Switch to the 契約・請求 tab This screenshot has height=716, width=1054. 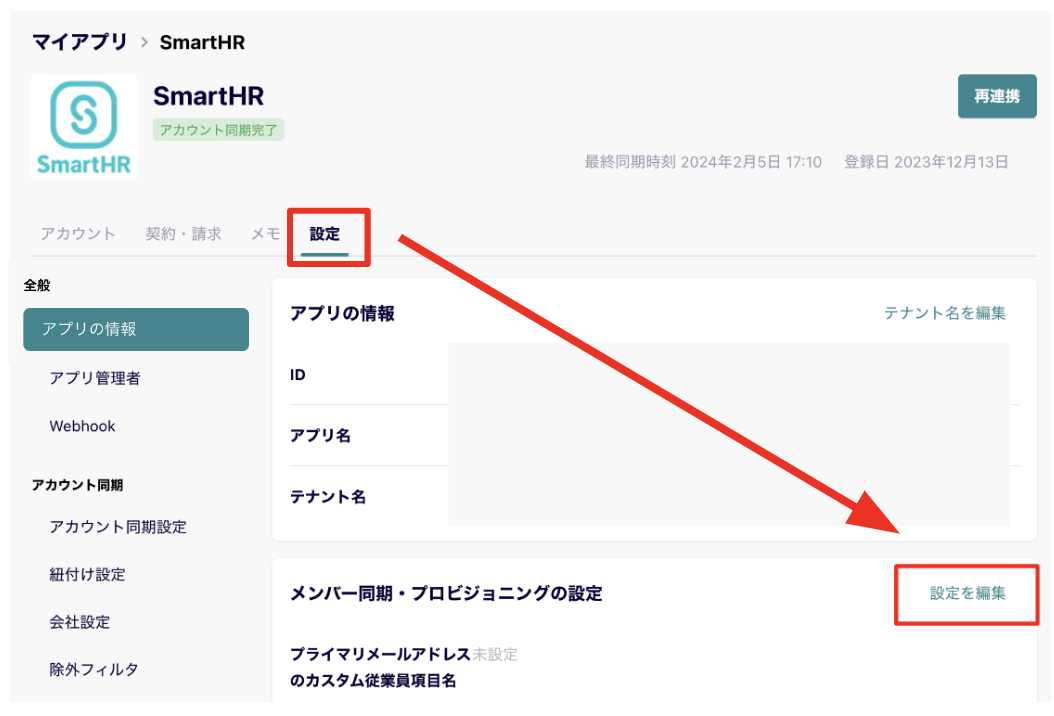[x=184, y=234]
